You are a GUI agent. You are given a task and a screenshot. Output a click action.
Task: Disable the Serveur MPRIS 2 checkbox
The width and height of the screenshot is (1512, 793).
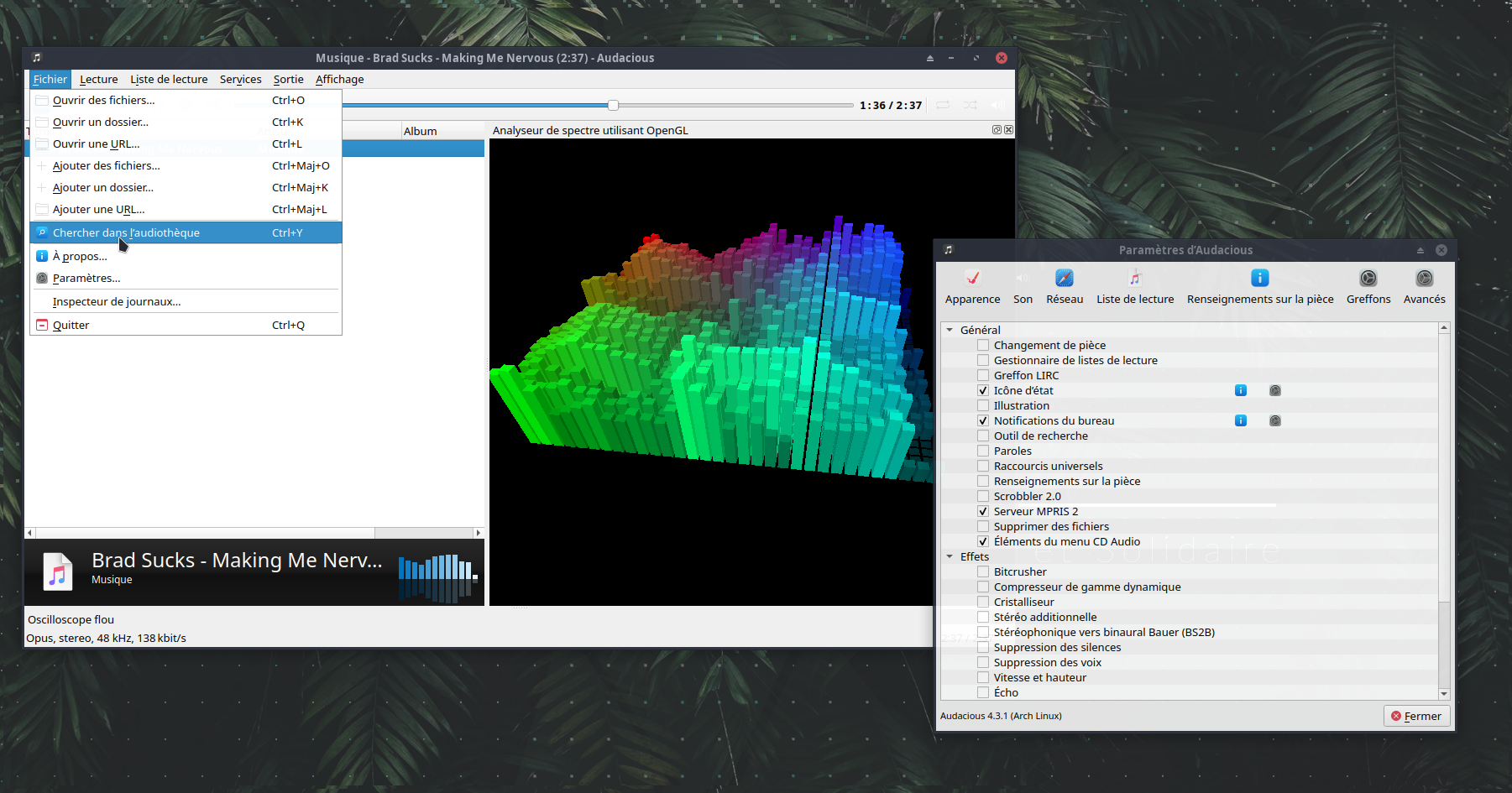tap(983, 511)
